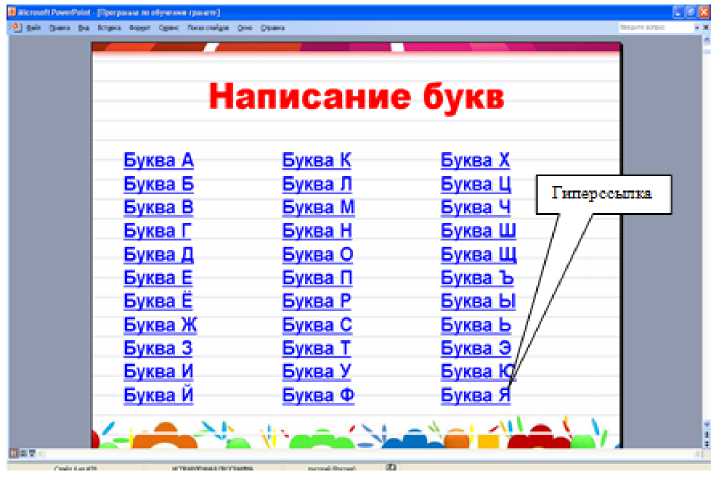The image size is (724, 481).
Task: Open the Окно menu
Action: point(245,28)
